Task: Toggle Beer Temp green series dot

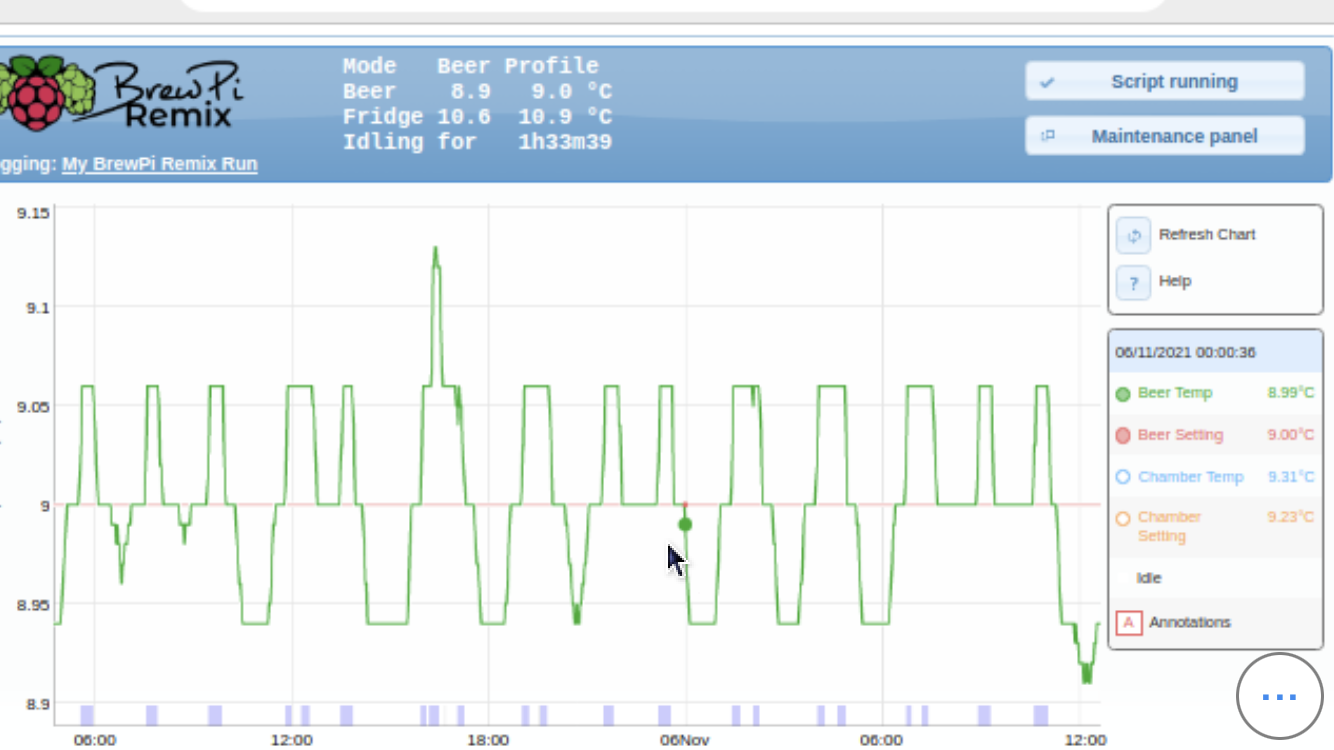Action: tap(1123, 394)
